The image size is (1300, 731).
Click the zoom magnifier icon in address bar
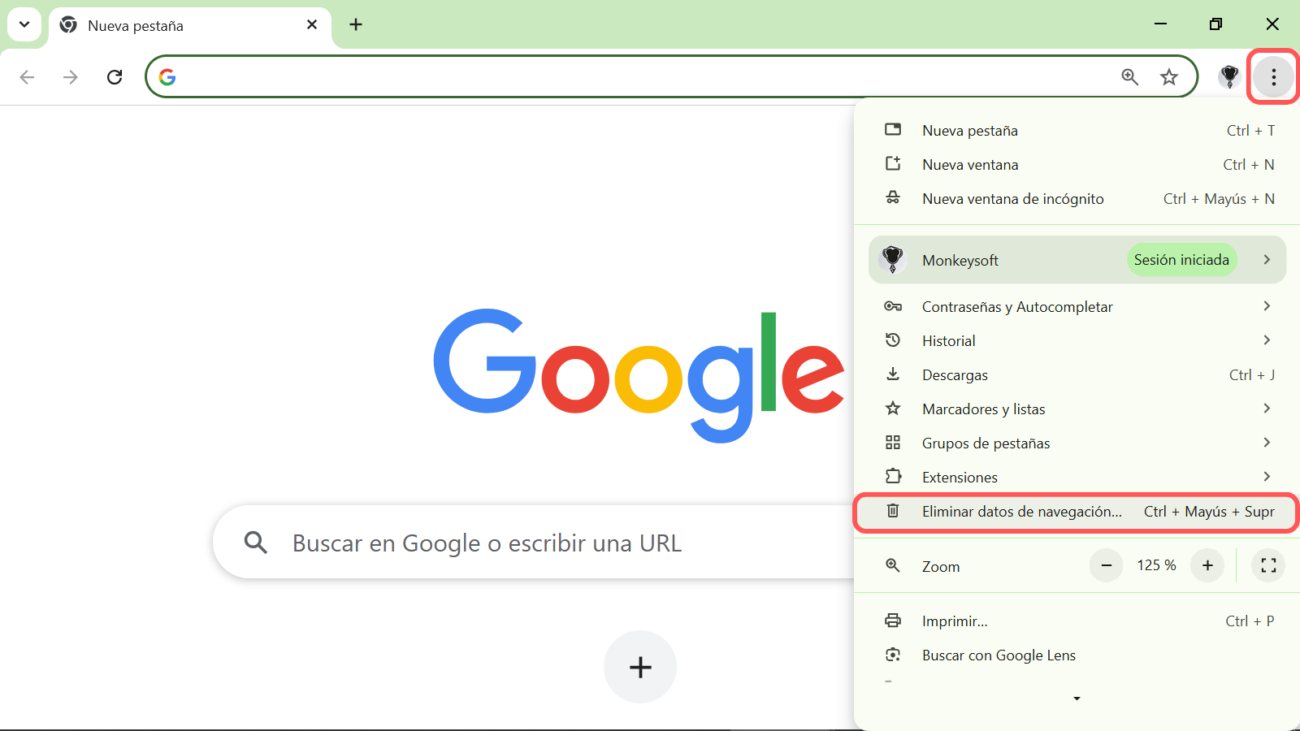1130,77
